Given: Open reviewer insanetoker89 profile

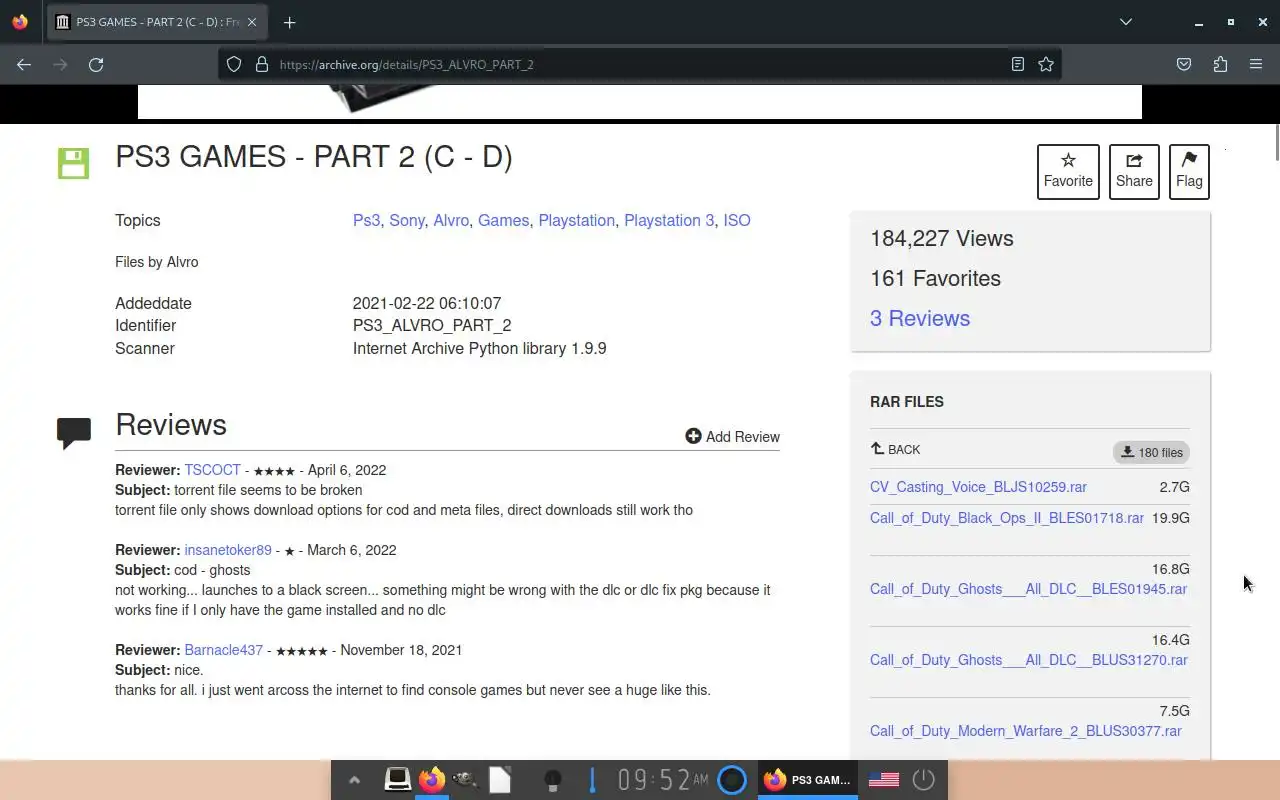Looking at the screenshot, I should pyautogui.click(x=228, y=550).
